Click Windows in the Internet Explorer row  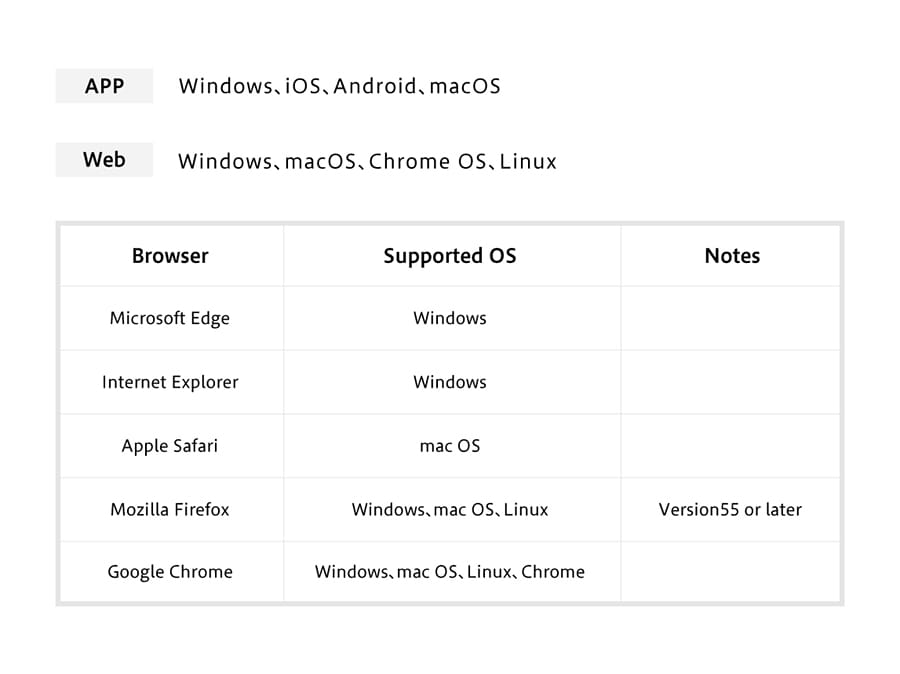[x=450, y=382]
